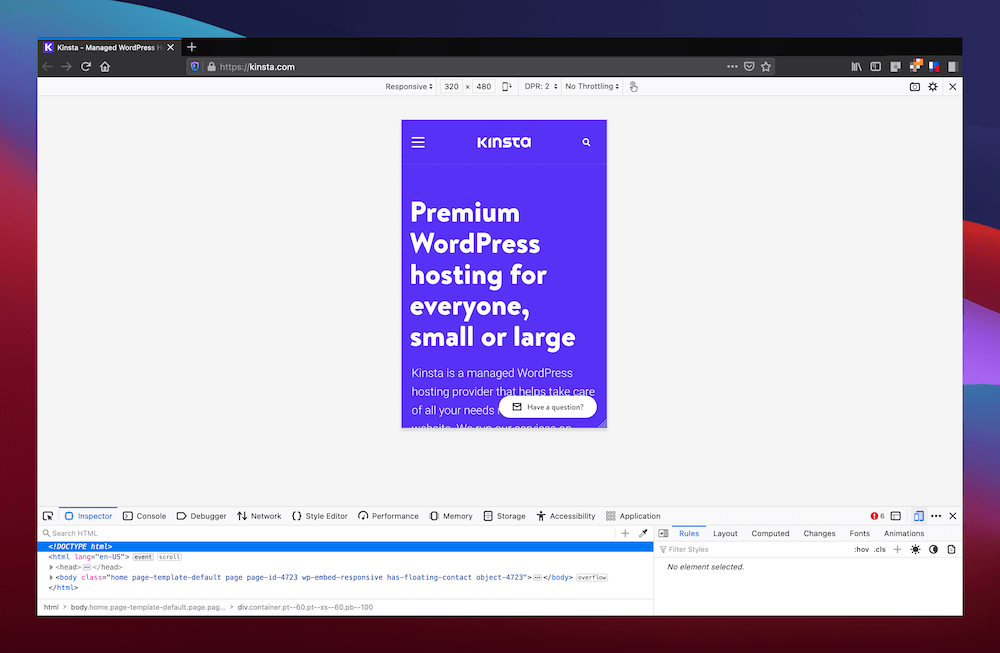Image resolution: width=1000 pixels, height=653 pixels.
Task: Add a new CSS rule with plus button
Action: [897, 549]
